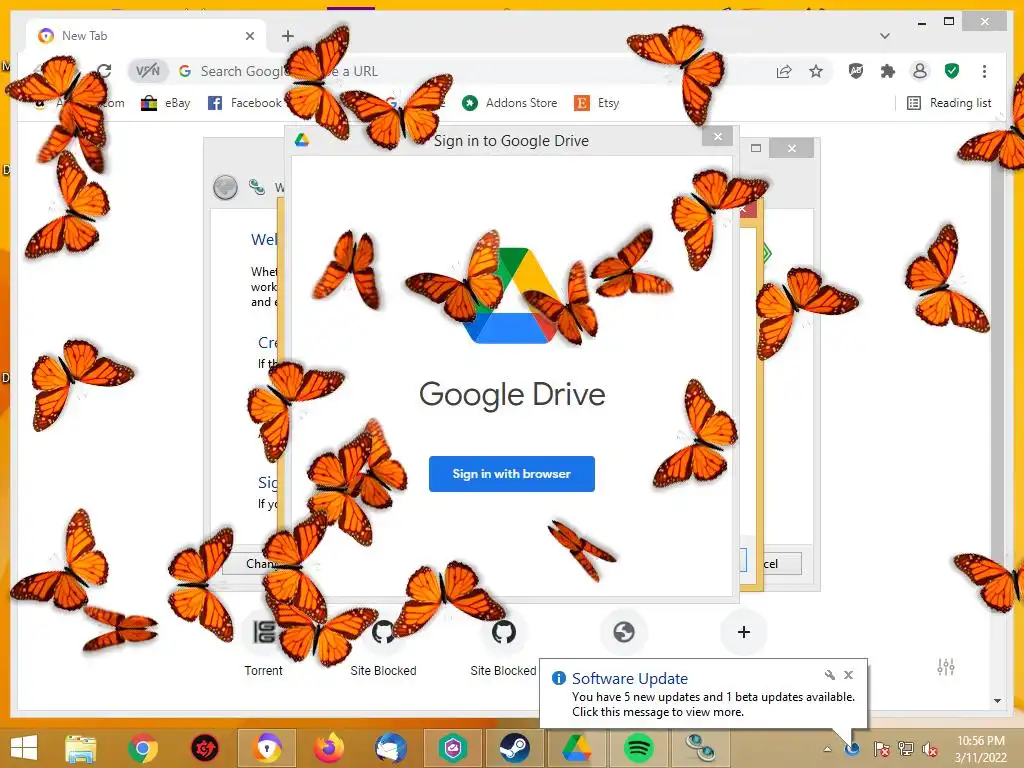Select the New Tab tab

coord(146,36)
